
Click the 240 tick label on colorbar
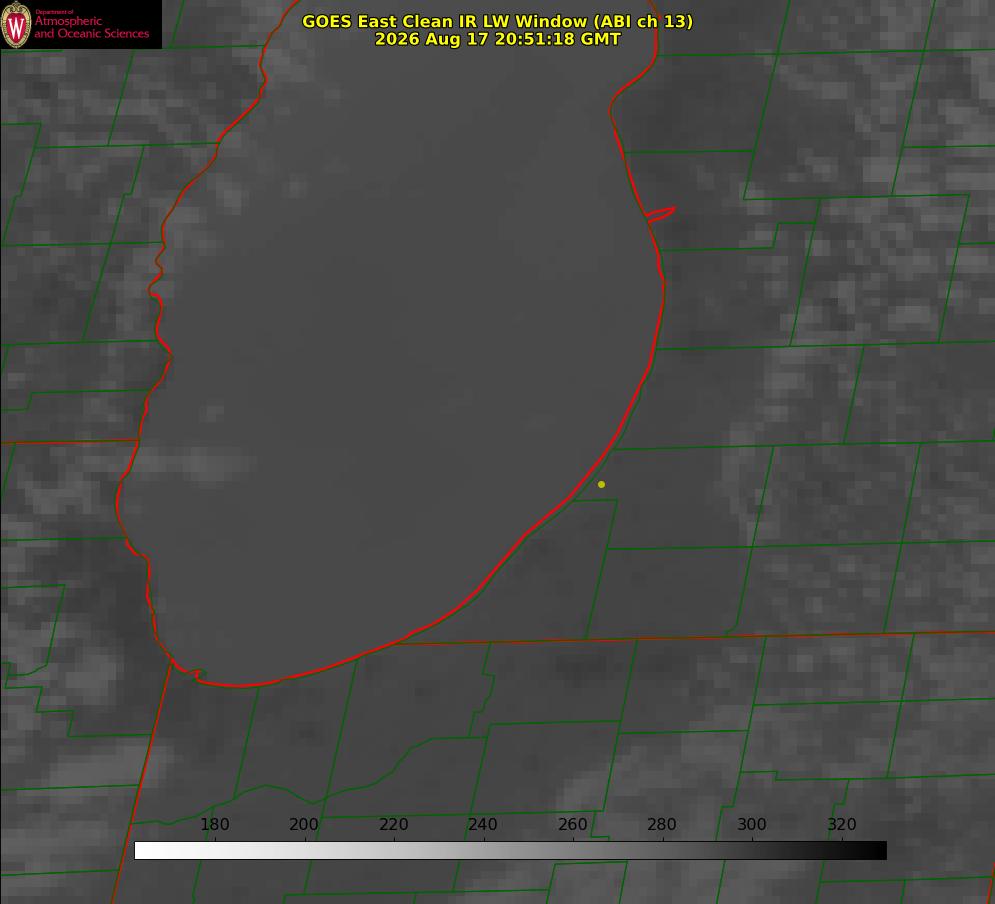click(x=483, y=824)
